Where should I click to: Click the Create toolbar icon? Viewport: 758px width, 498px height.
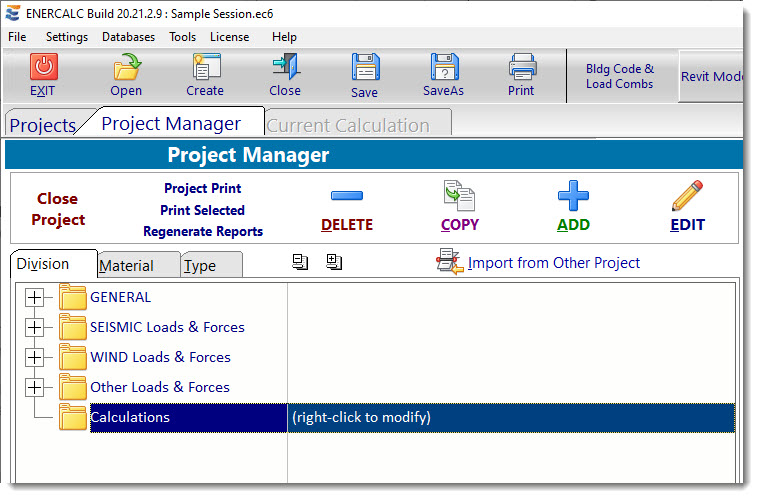[205, 67]
